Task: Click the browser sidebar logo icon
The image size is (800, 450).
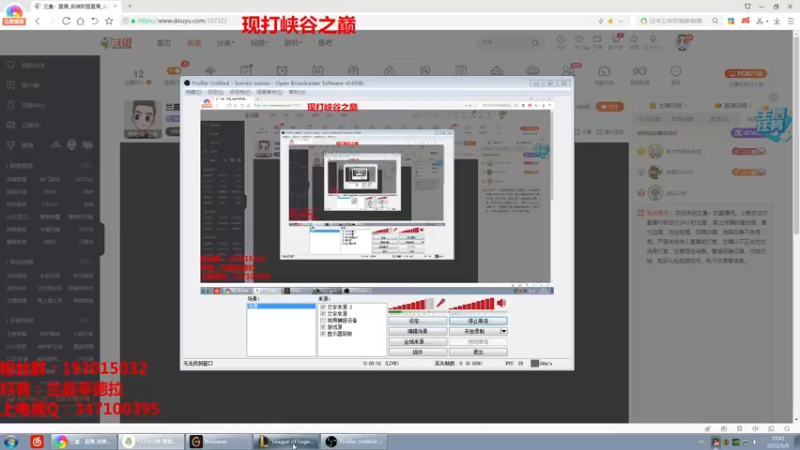Action: [x=14, y=14]
